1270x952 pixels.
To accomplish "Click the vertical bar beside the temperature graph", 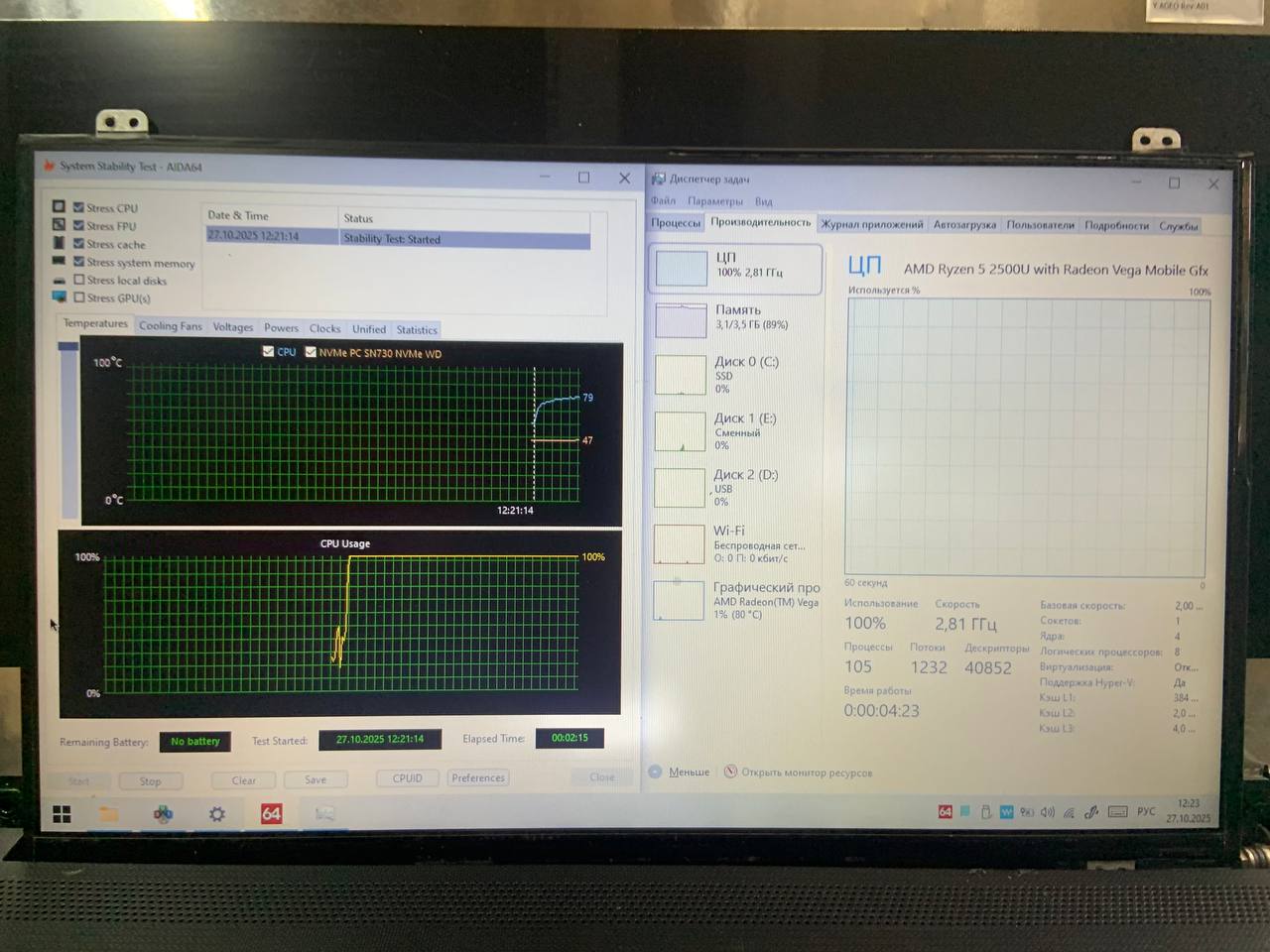I will pos(68,431).
